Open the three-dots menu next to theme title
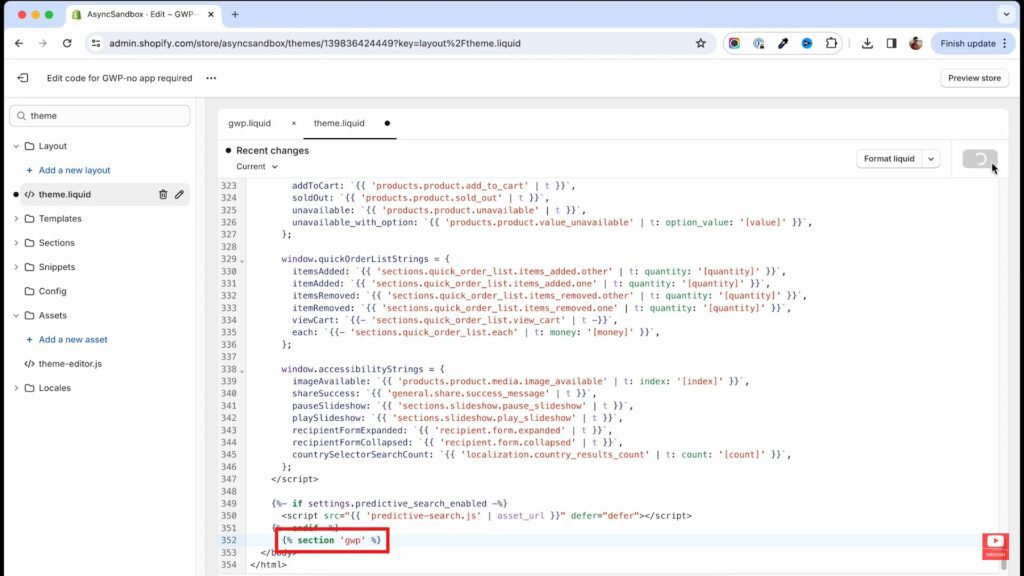This screenshot has width=1024, height=576. 211,78
